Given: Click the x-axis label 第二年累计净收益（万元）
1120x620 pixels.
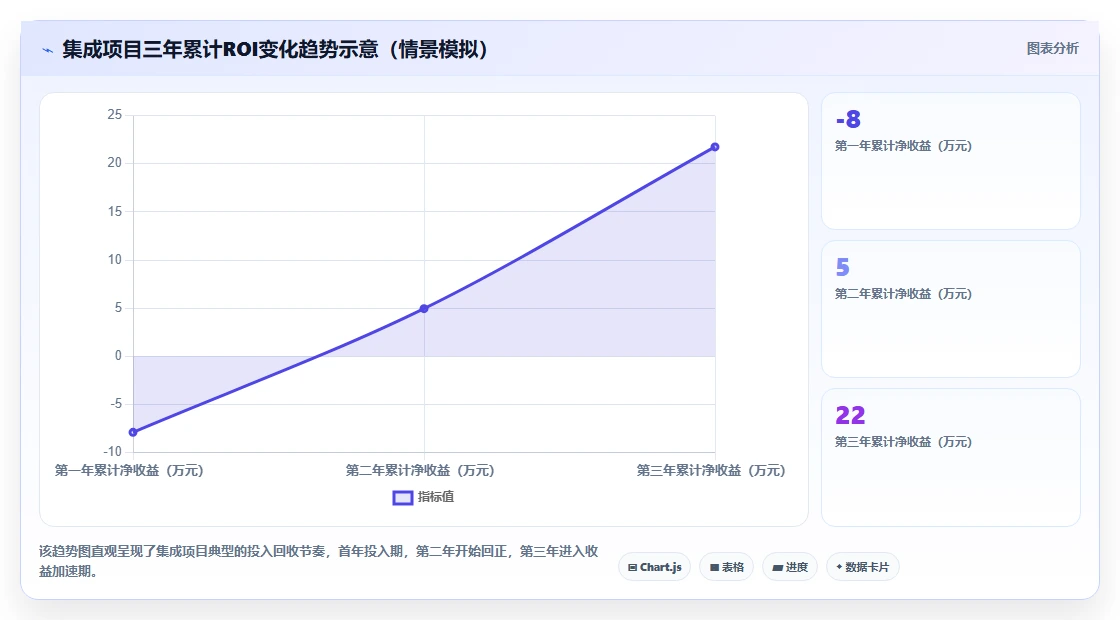Looking at the screenshot, I should (x=420, y=471).
